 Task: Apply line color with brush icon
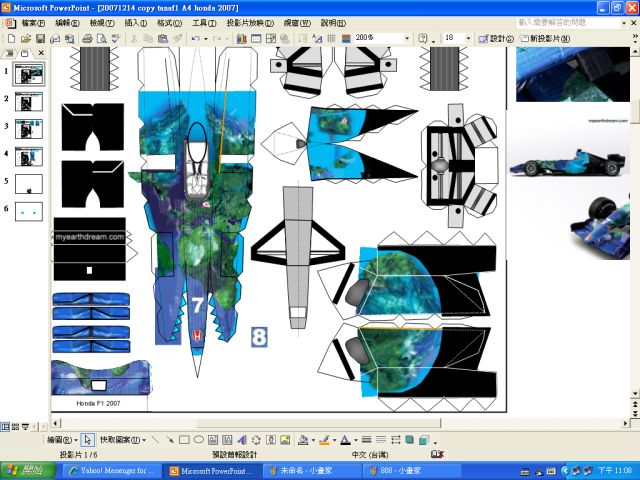point(324,440)
